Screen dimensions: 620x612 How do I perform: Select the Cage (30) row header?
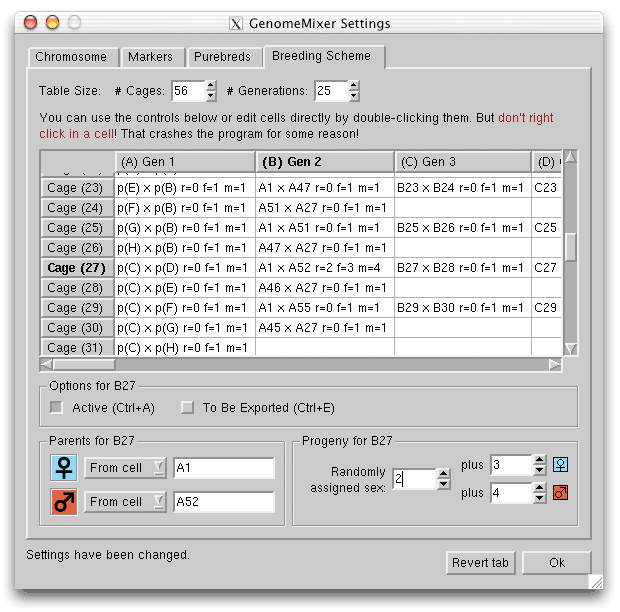[x=78, y=328]
